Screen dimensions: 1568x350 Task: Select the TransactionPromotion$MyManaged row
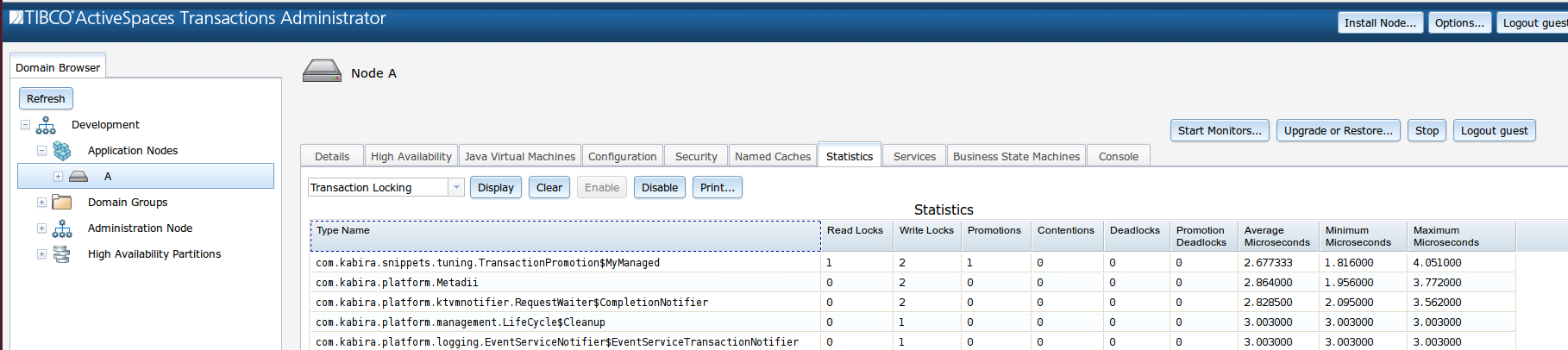[x=912, y=263]
